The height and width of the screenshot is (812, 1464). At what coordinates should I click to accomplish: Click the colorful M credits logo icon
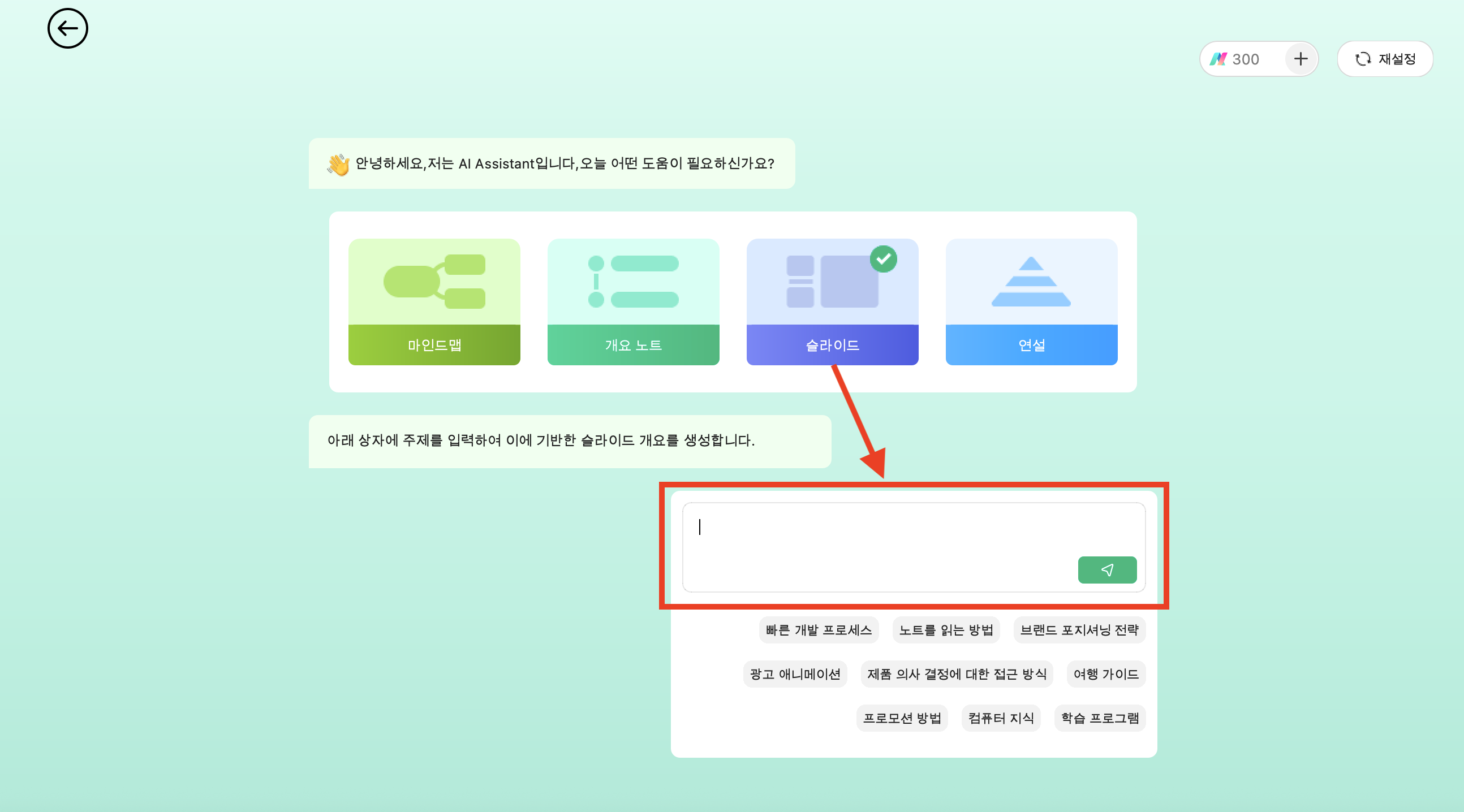(x=1218, y=59)
